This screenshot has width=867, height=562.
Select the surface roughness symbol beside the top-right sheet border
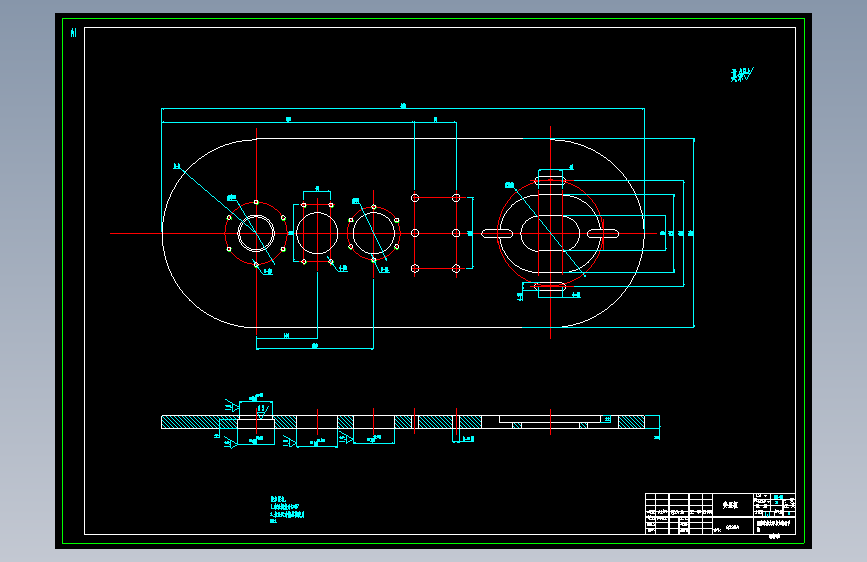pos(742,75)
